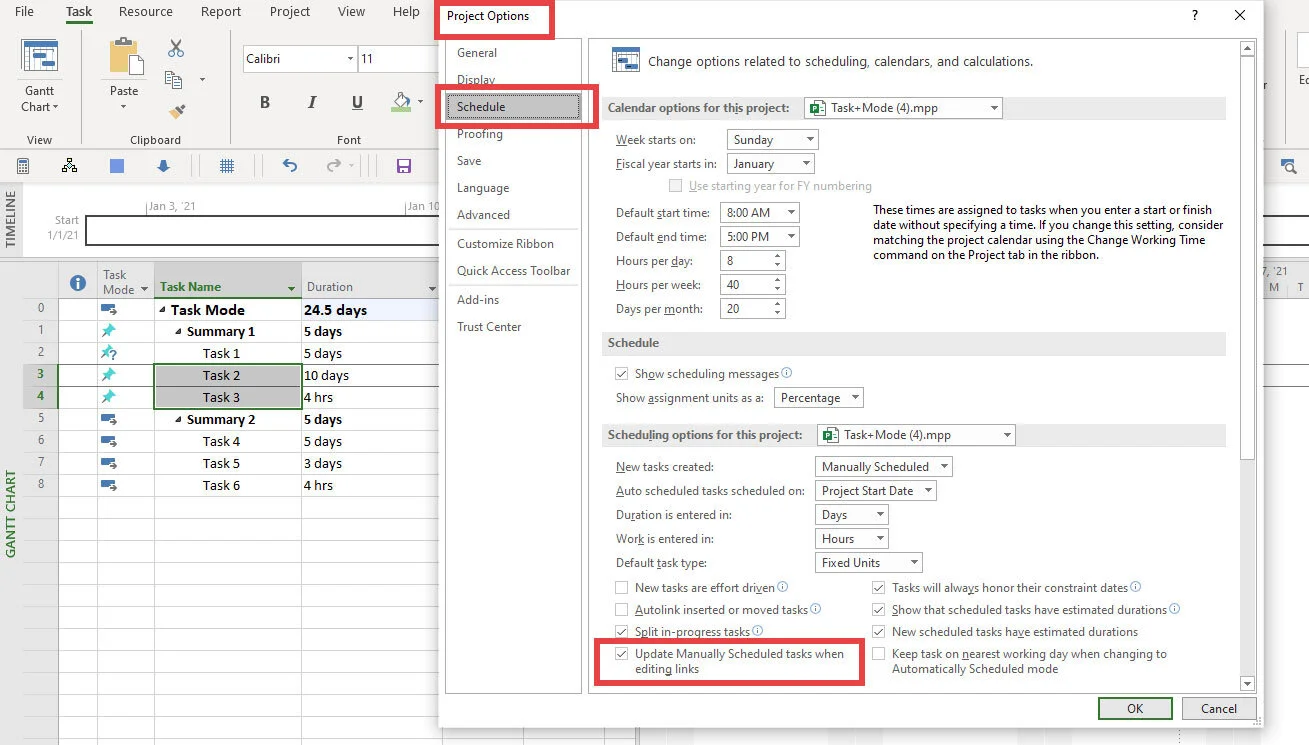Enable Autolink inserted or moved tasks
1309x745 pixels.
(x=622, y=610)
